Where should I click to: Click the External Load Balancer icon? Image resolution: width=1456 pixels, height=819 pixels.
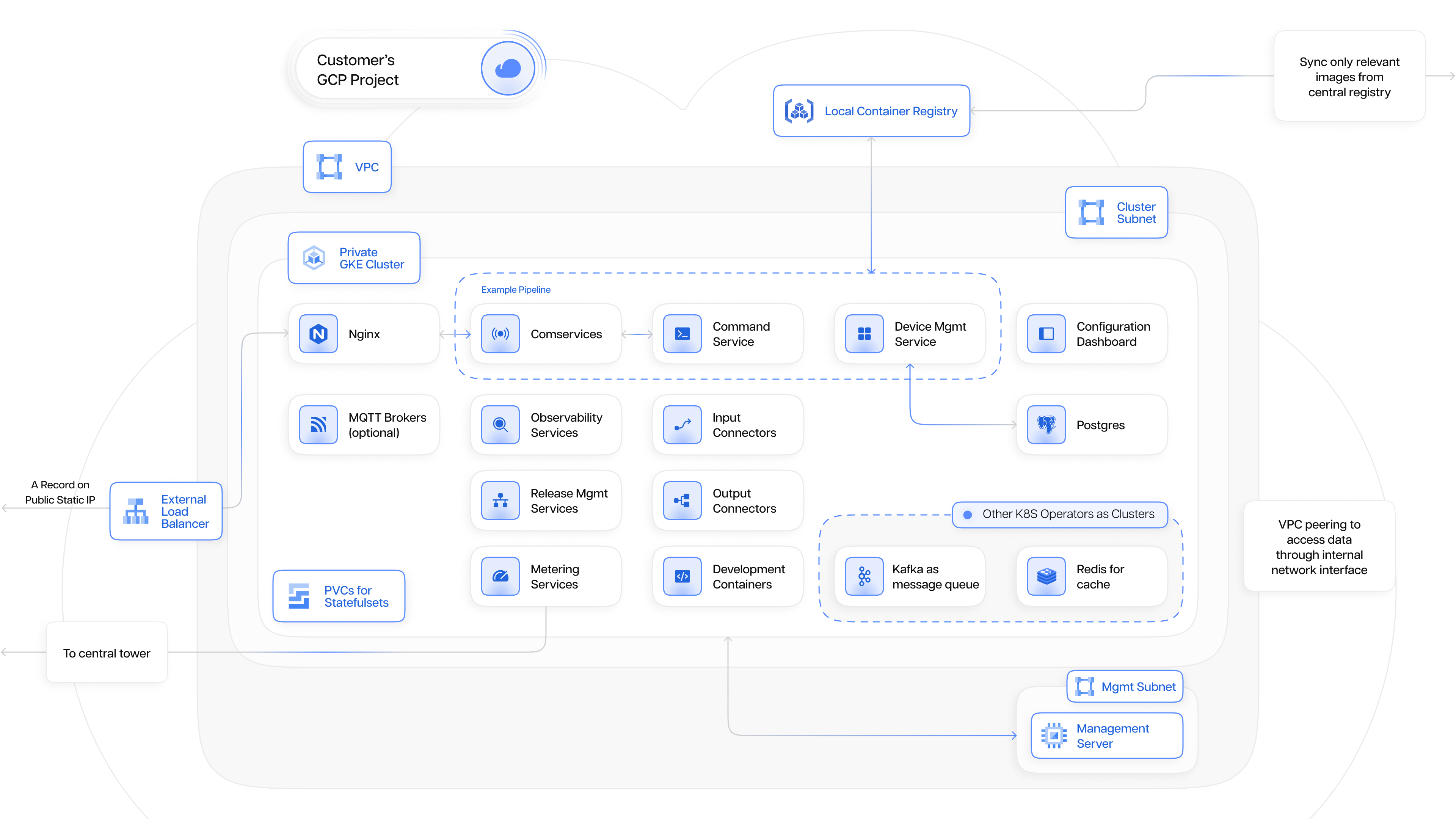[136, 511]
